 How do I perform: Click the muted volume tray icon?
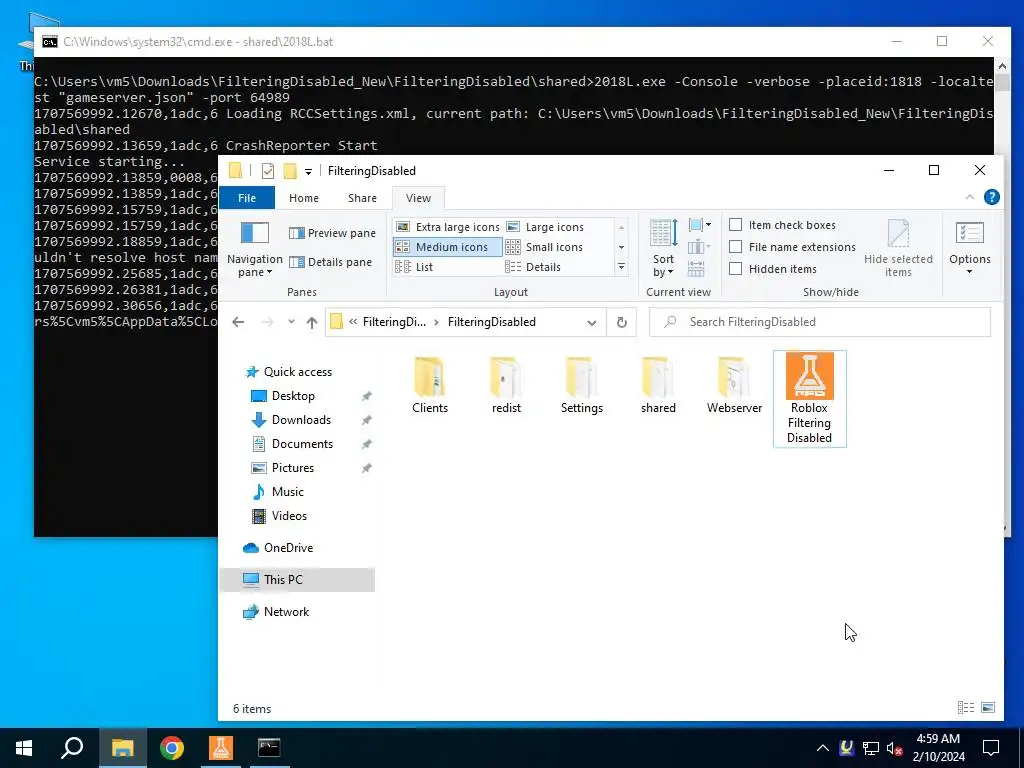click(894, 748)
